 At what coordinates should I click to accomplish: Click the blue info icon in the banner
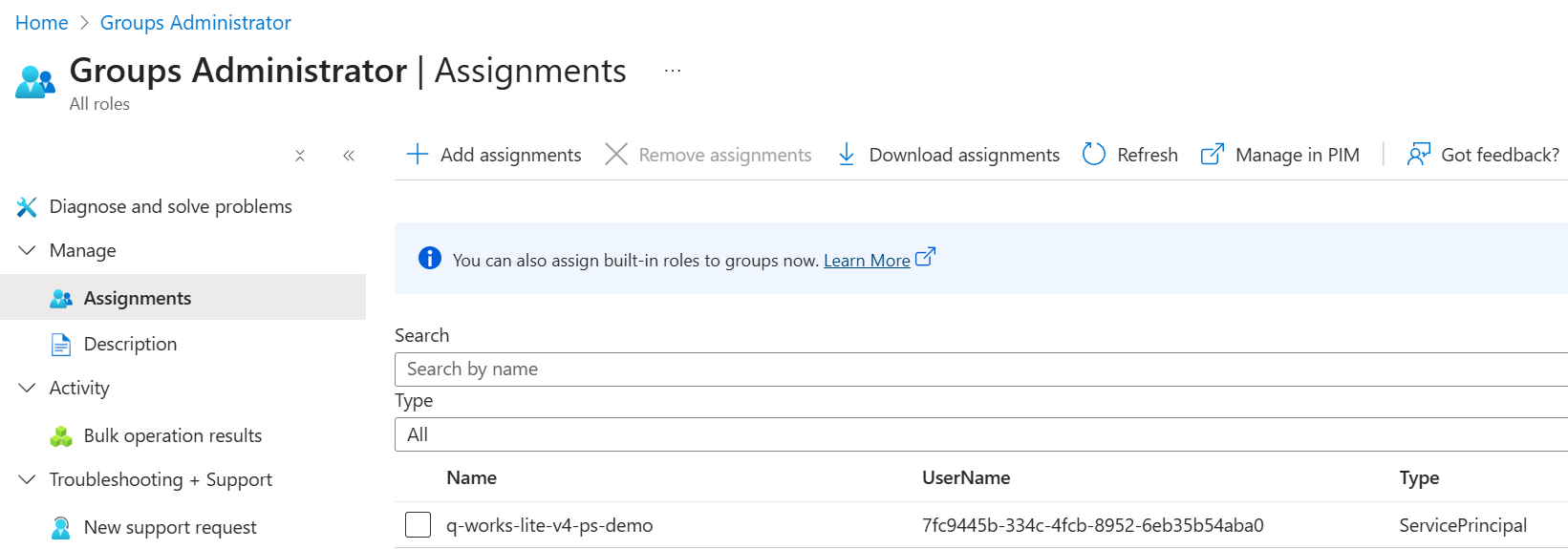point(430,258)
